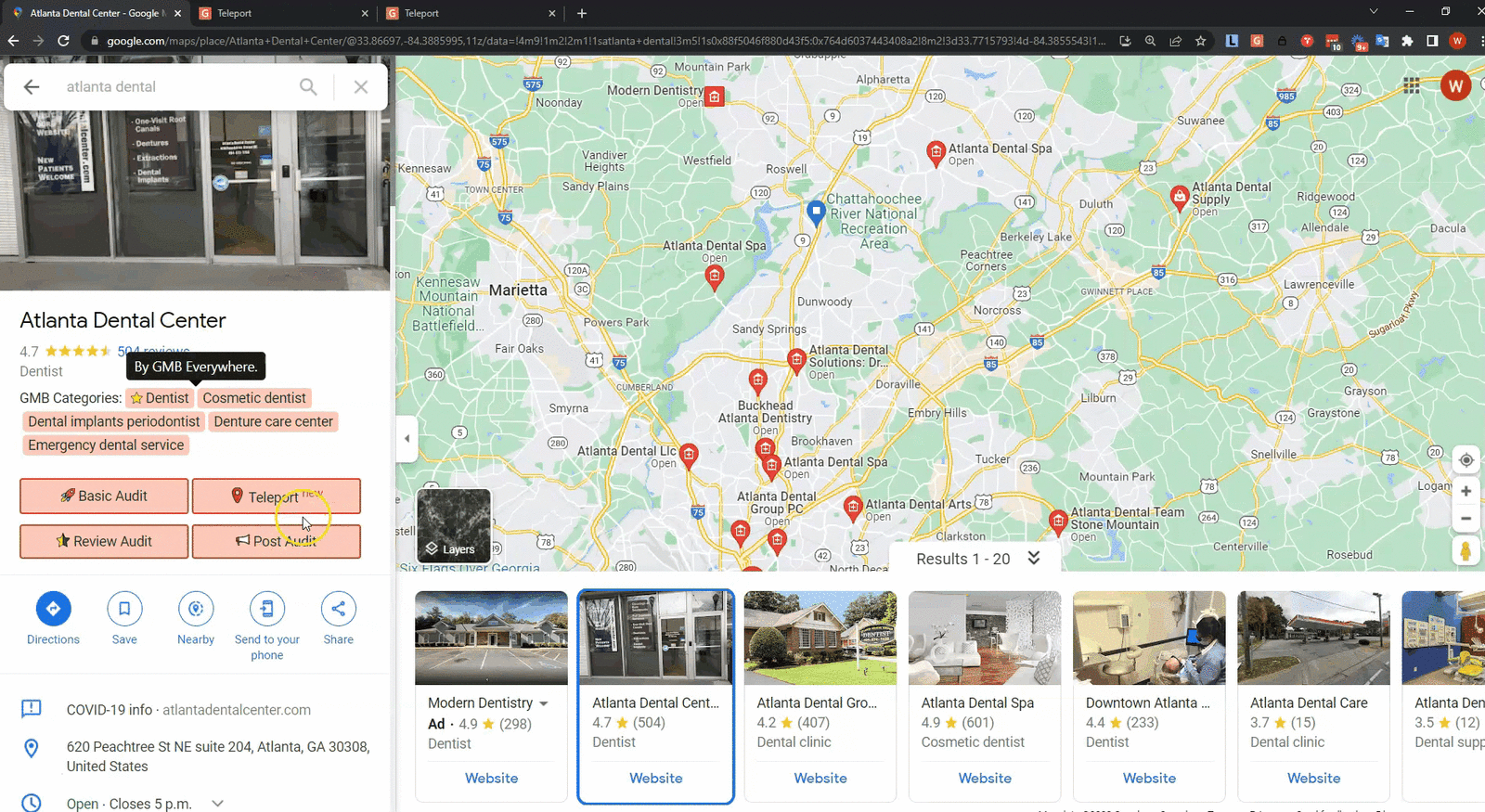Image resolution: width=1485 pixels, height=812 pixels.
Task: Select the Dentist category tag
Action: click(x=160, y=397)
